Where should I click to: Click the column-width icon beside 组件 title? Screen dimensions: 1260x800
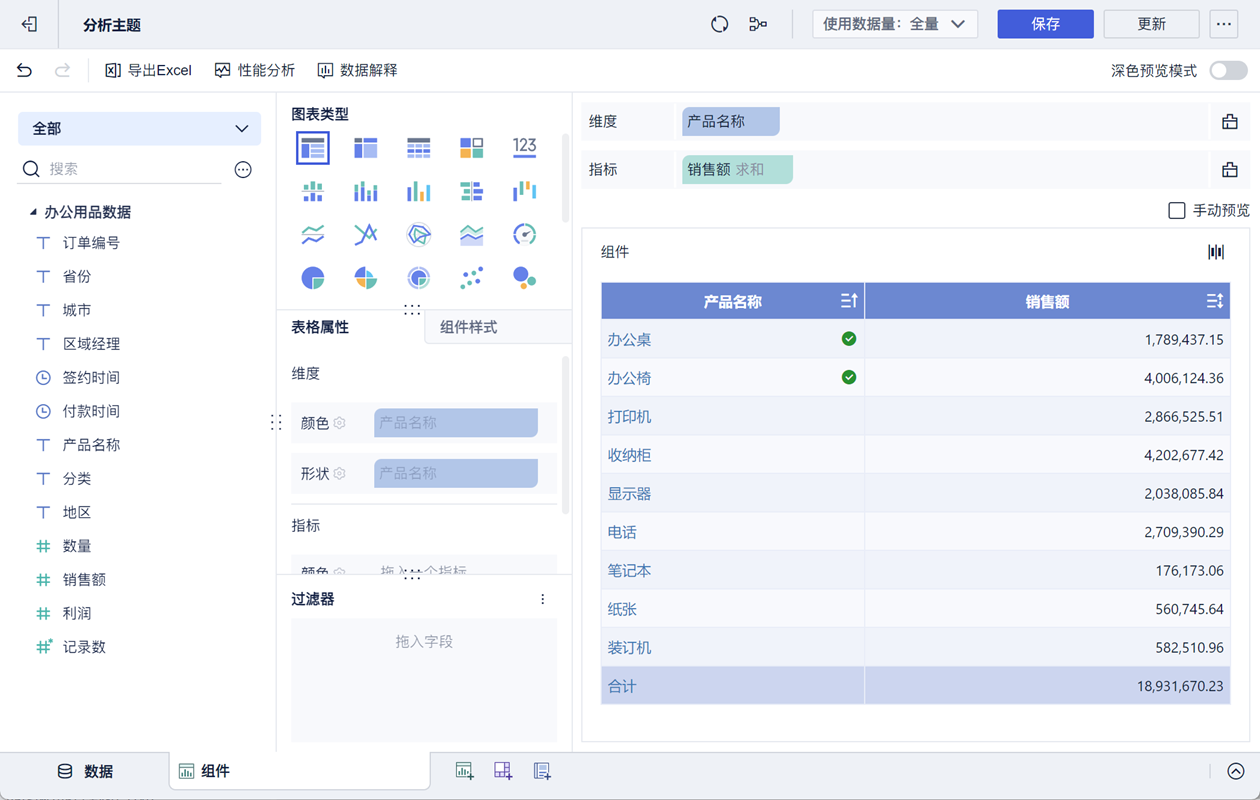click(1216, 252)
